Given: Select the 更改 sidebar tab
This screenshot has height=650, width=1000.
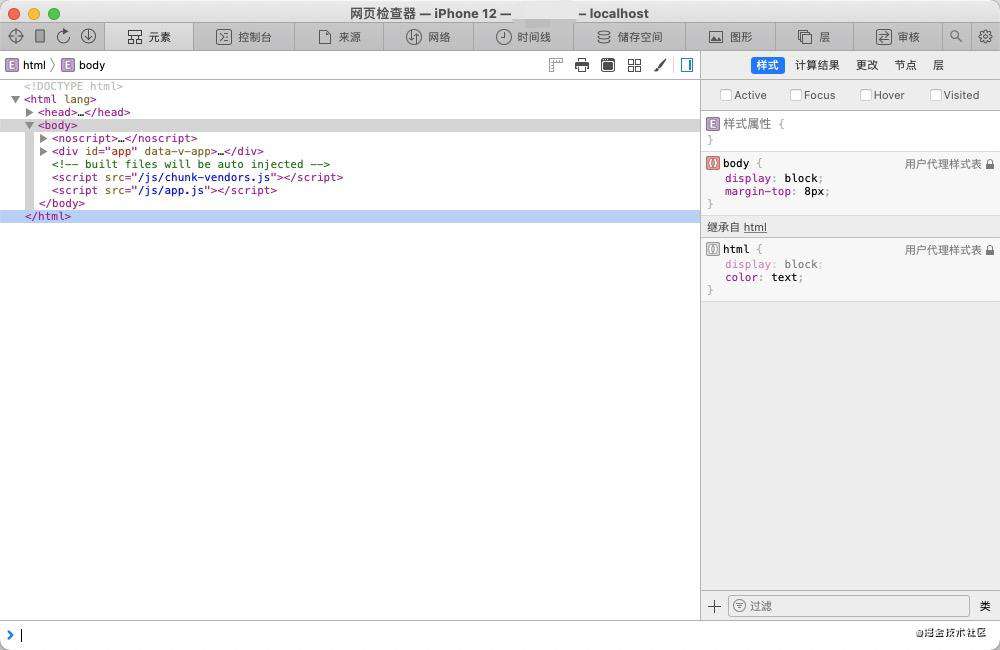Looking at the screenshot, I should [x=867, y=65].
